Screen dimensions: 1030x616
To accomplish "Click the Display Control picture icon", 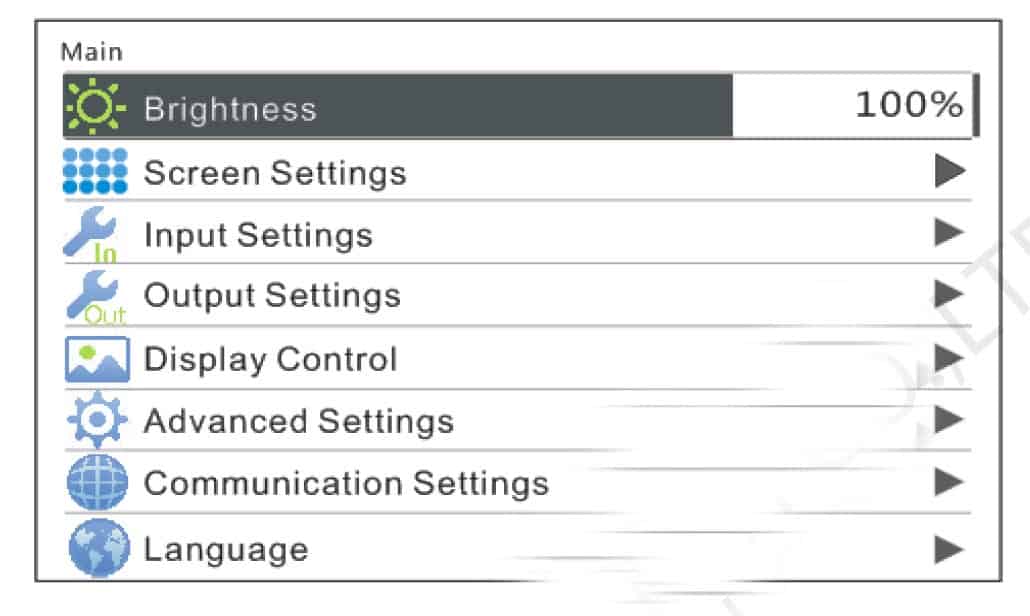I will pos(95,360).
